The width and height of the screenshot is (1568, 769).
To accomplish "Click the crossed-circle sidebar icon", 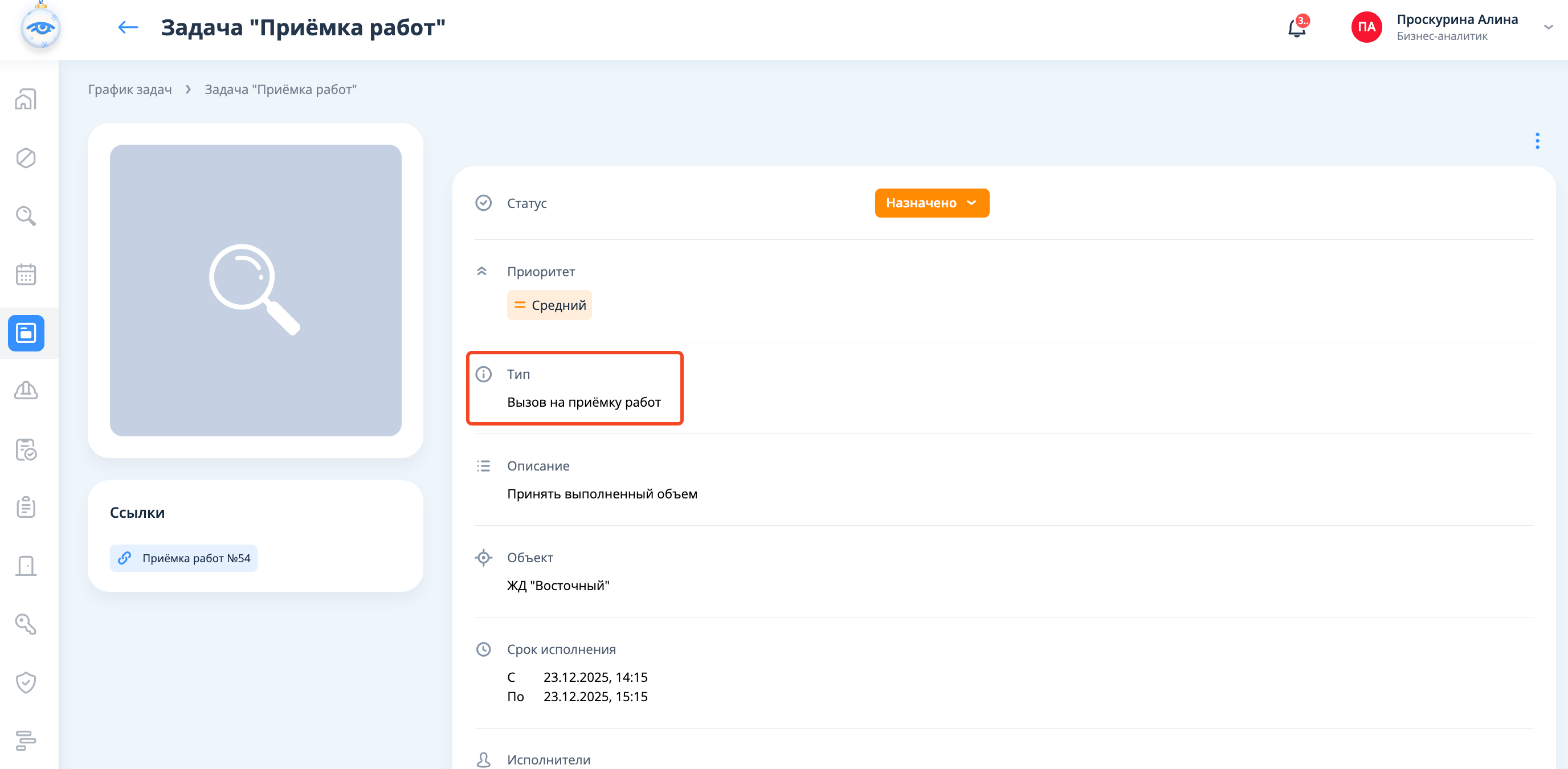I will click(x=26, y=158).
